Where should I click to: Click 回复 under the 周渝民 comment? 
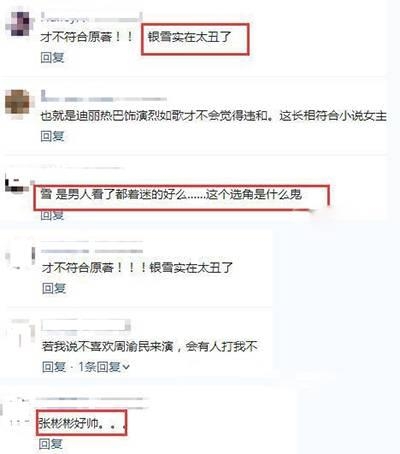(x=54, y=367)
